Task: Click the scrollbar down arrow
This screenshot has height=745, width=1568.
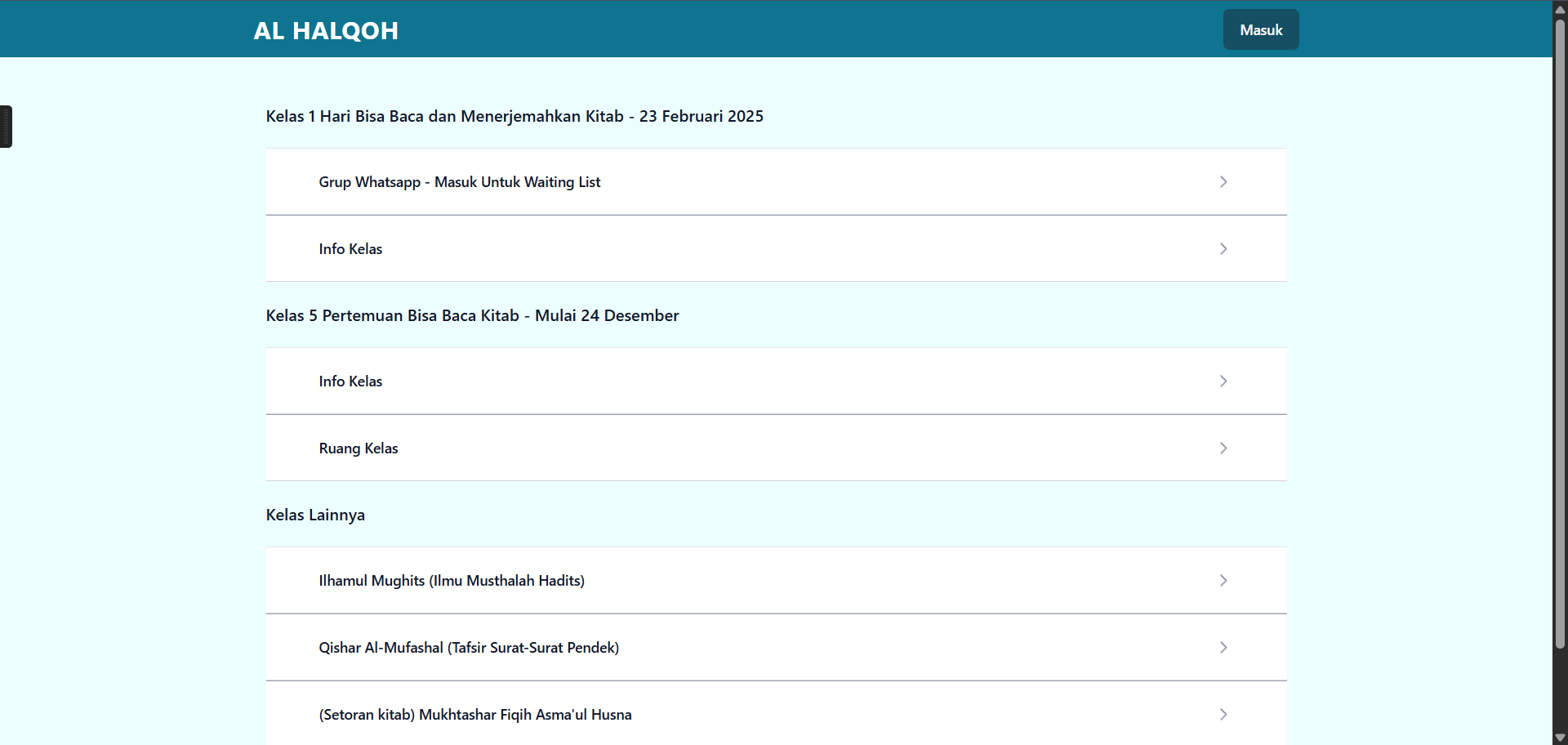Action: 1560,738
